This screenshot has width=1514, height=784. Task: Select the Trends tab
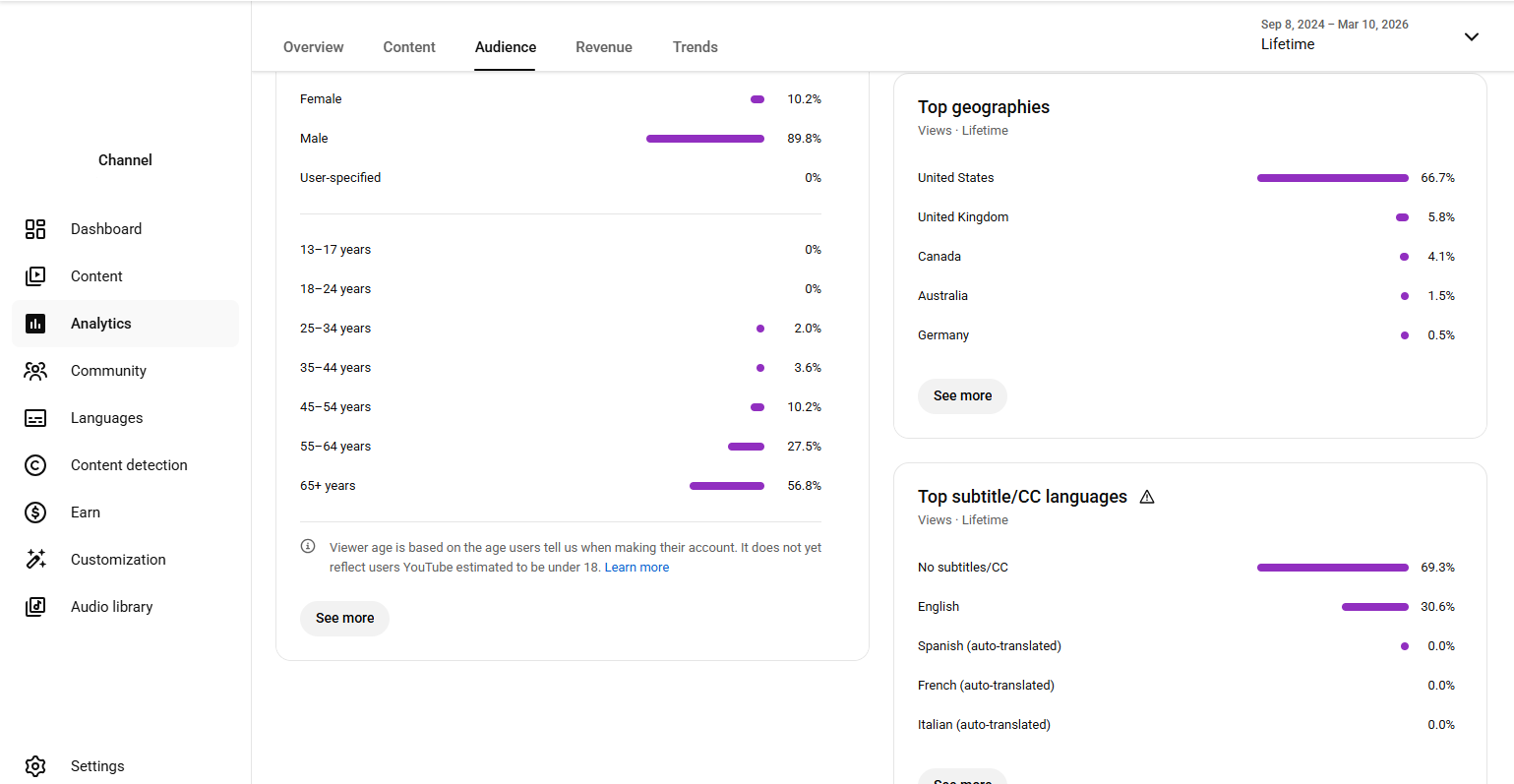[x=695, y=47]
